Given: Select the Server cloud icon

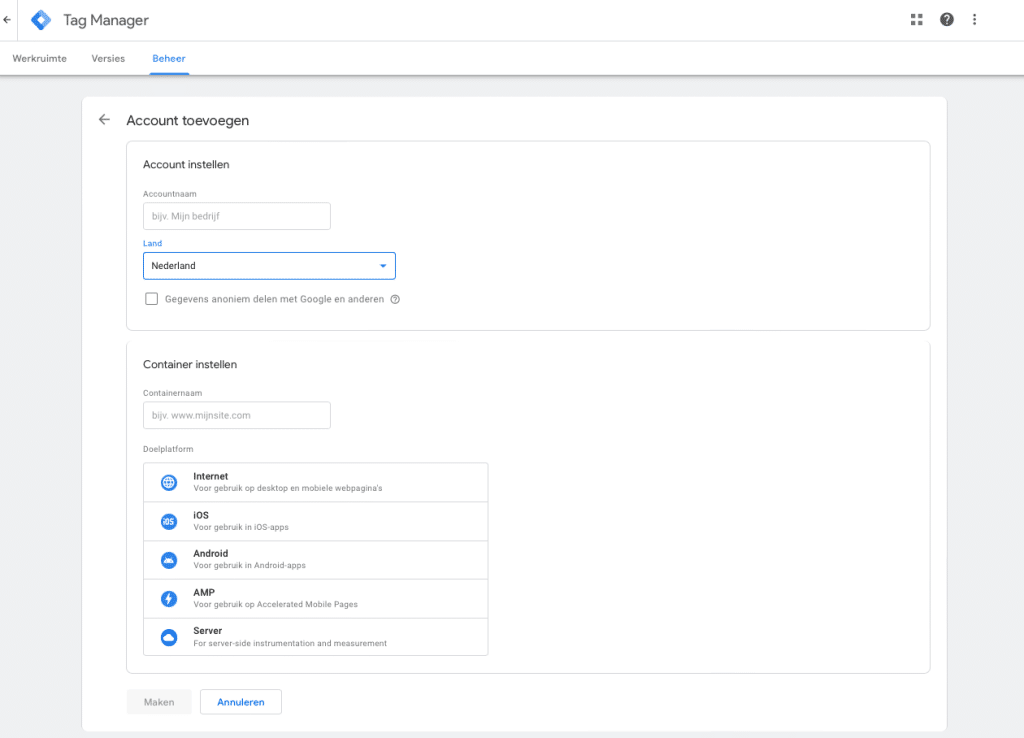Looking at the screenshot, I should pyautogui.click(x=169, y=637).
